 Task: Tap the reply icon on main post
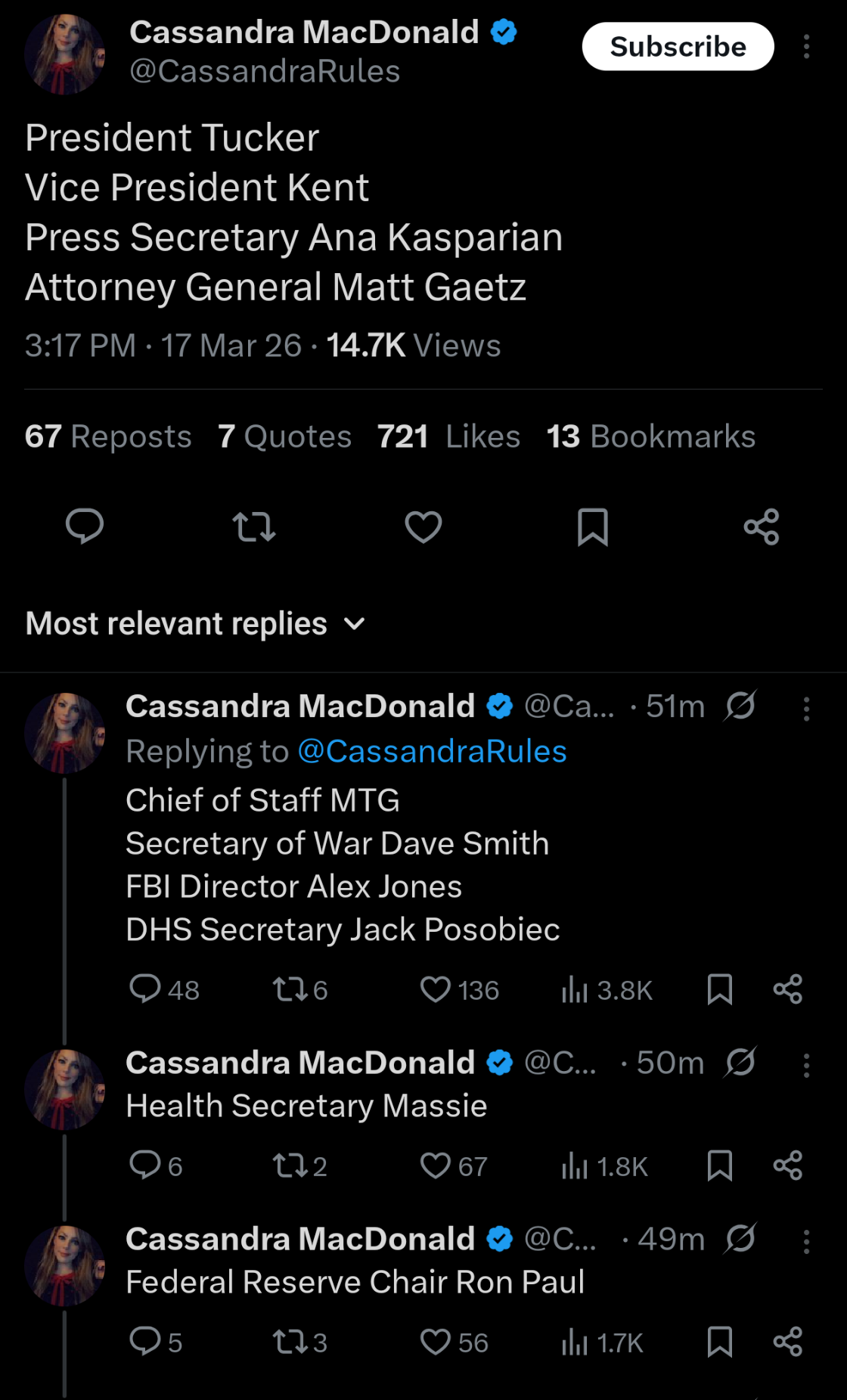(x=85, y=526)
